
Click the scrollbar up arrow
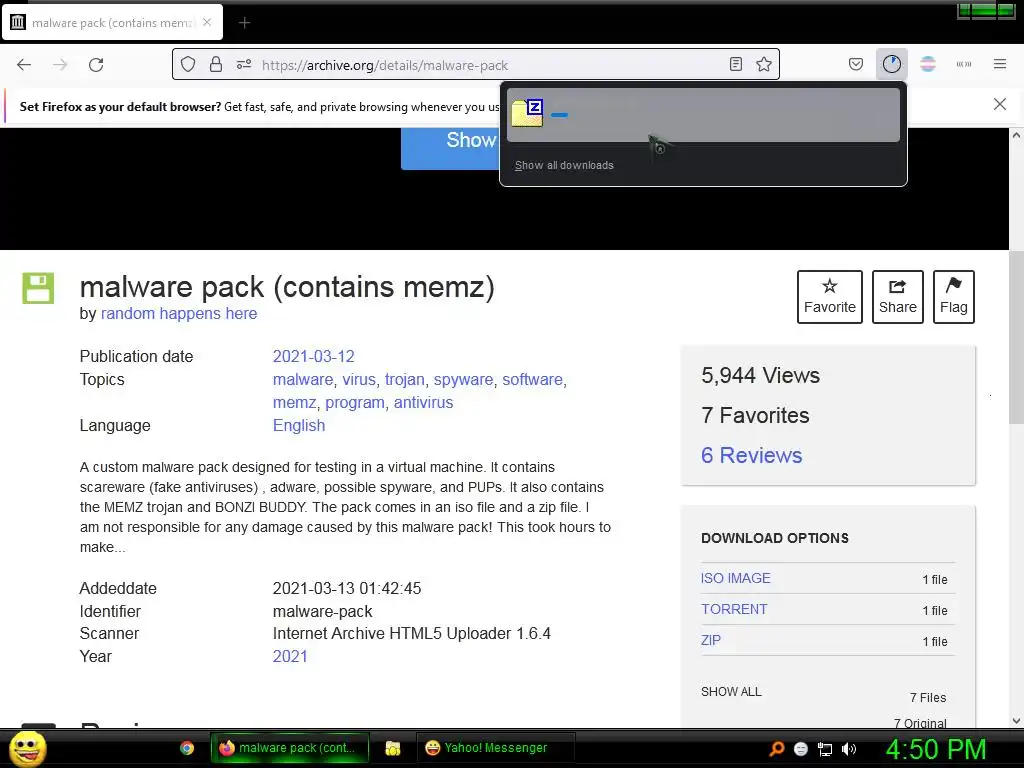1016,135
